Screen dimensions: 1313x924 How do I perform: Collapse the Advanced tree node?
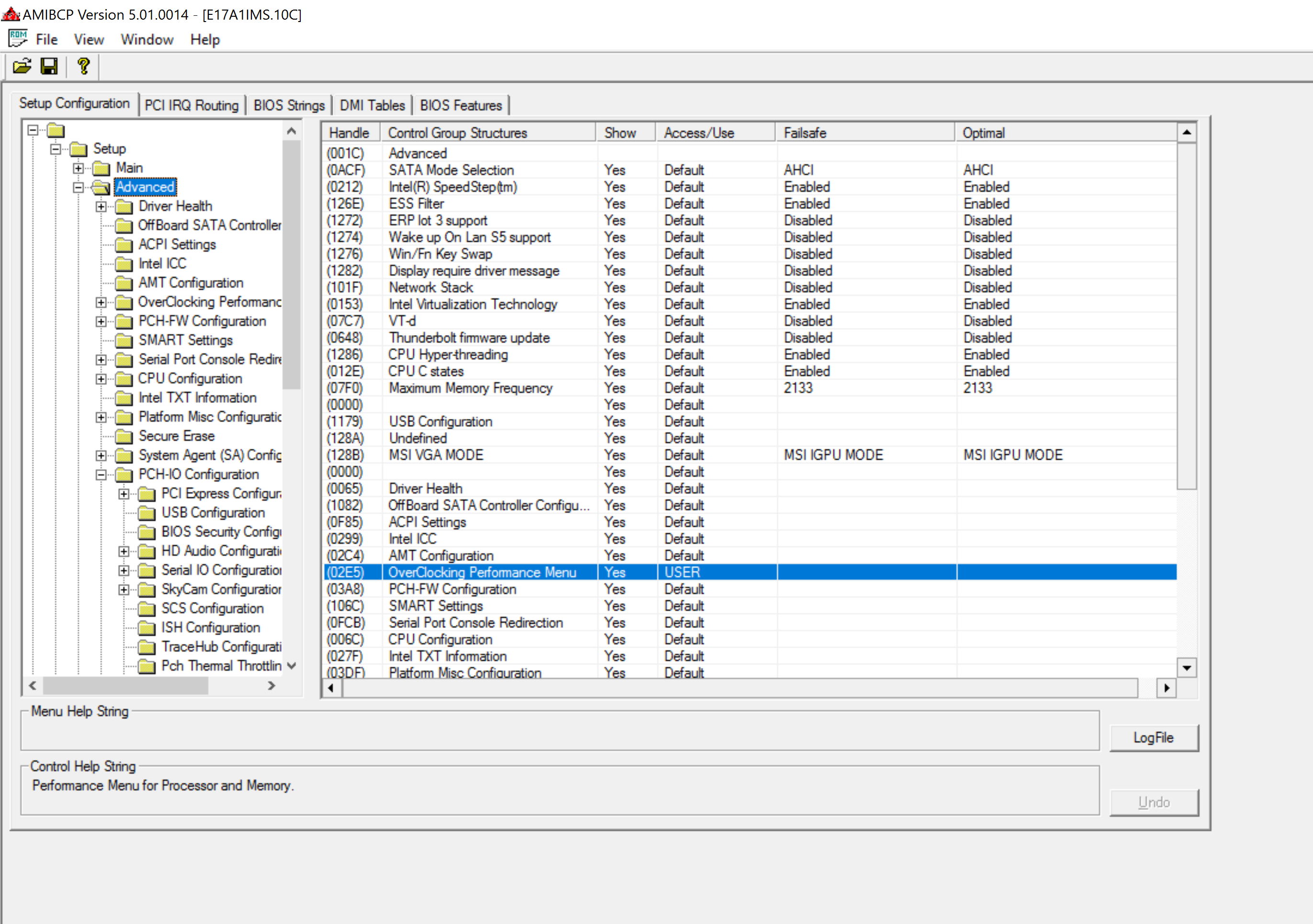pyautogui.click(x=79, y=187)
